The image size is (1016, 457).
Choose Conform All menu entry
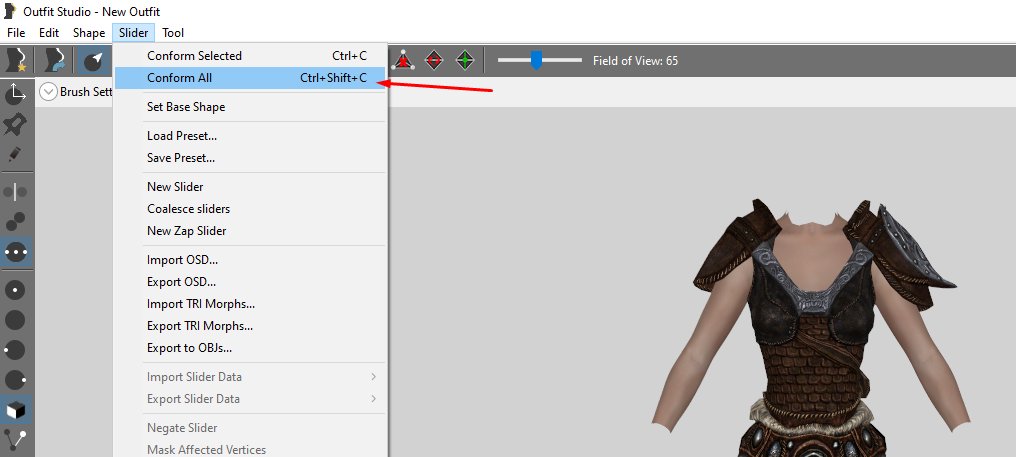[x=250, y=78]
